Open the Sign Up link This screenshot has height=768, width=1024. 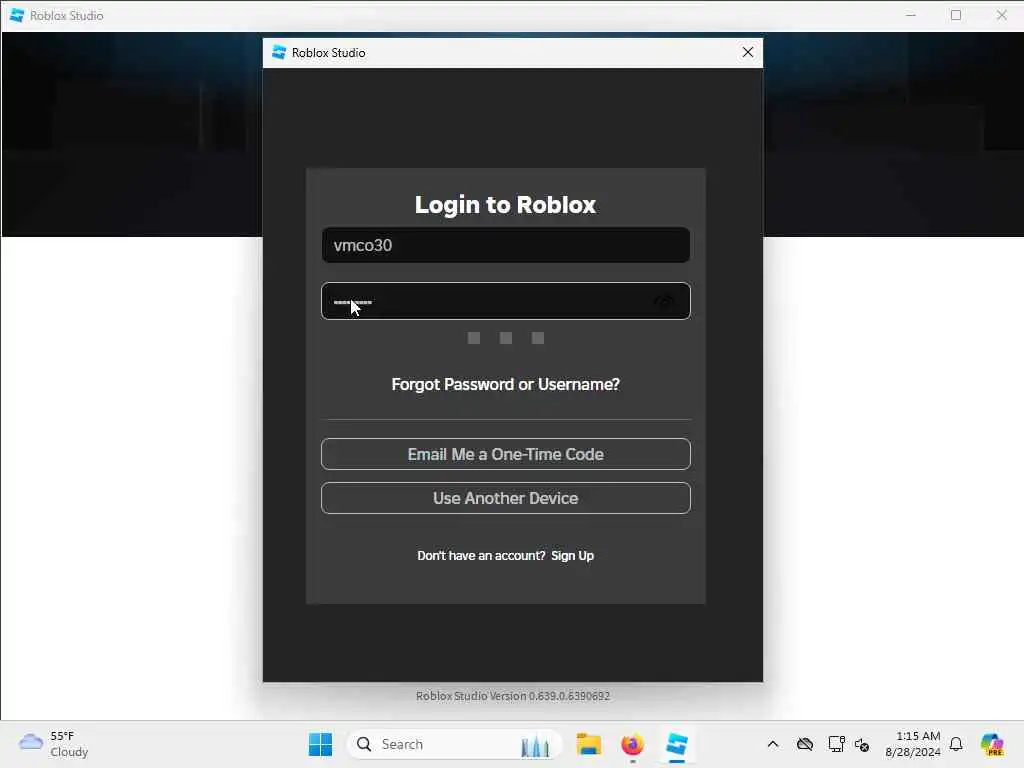click(x=572, y=556)
